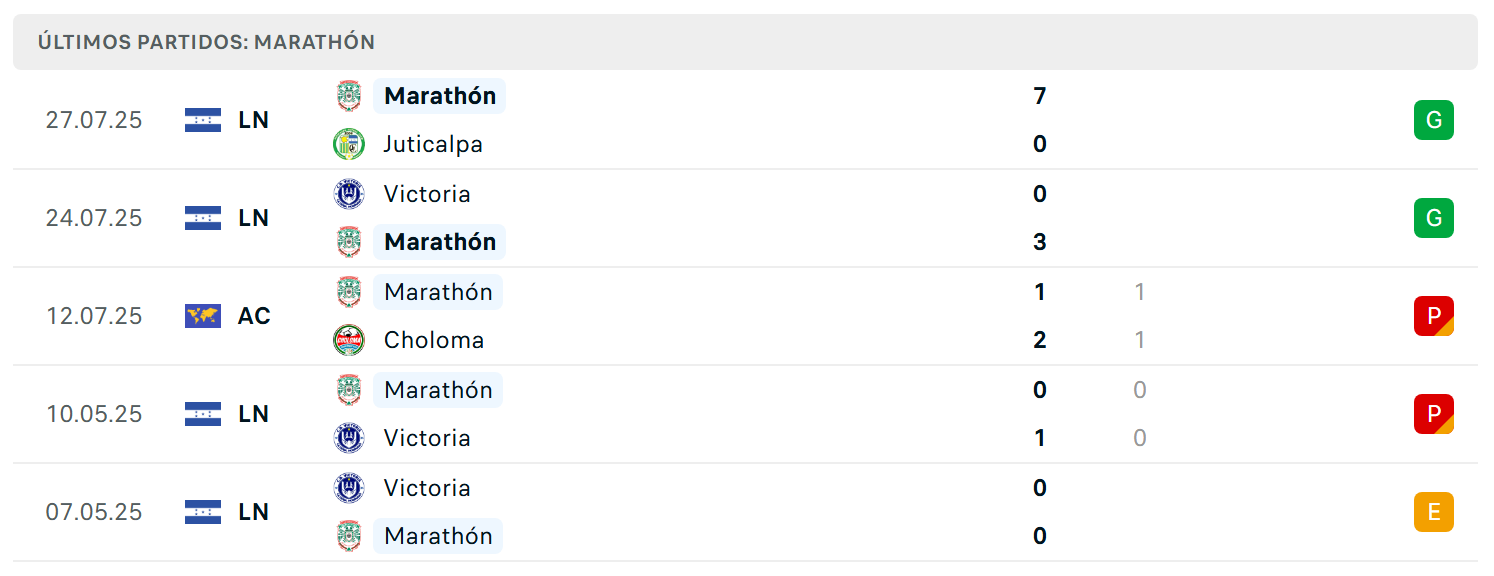The image size is (1494, 576).
Task: Open the AC competition label on 12.07.25
Action: (x=254, y=316)
